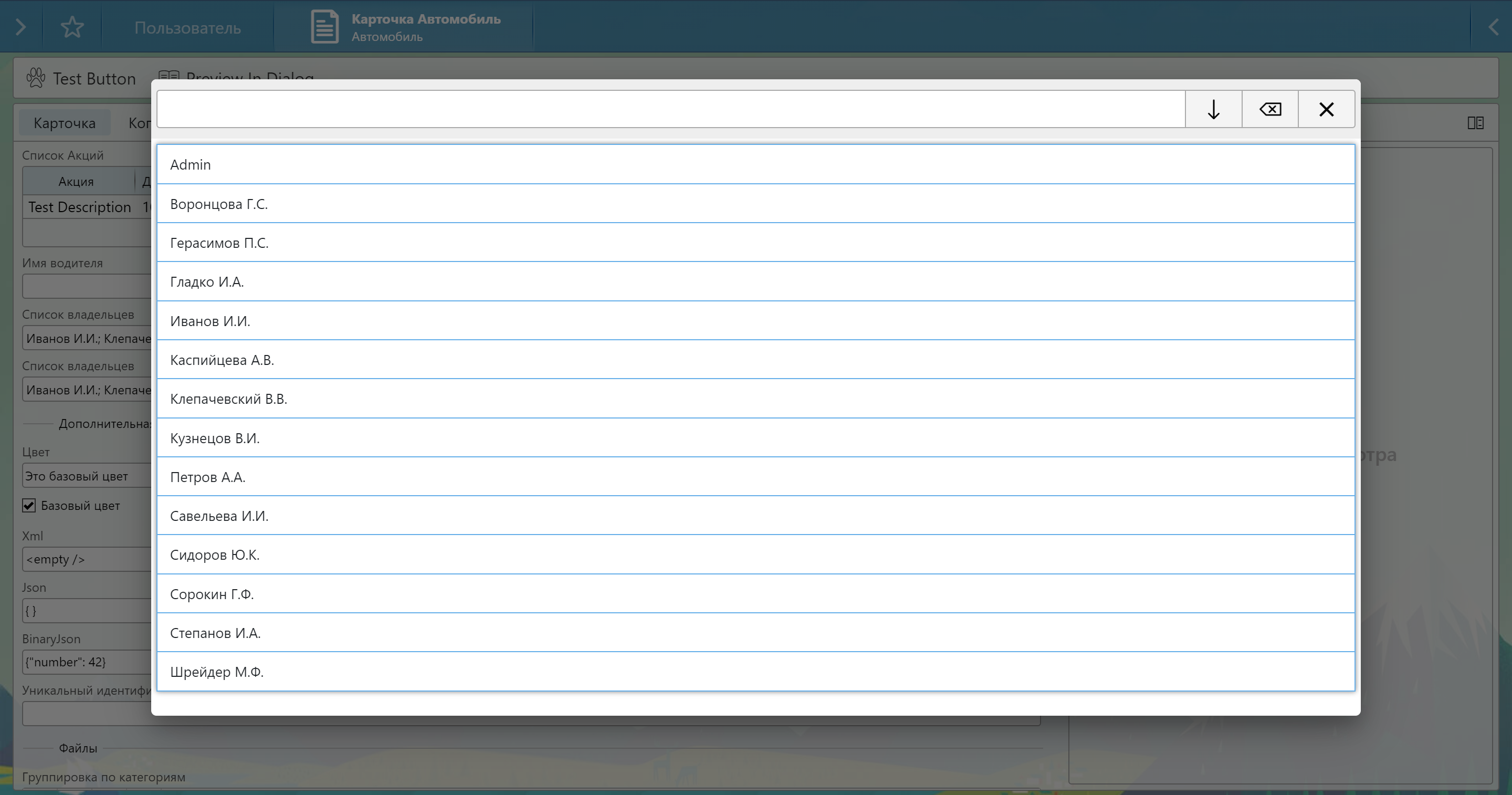Click the Test Button label

click(94, 79)
